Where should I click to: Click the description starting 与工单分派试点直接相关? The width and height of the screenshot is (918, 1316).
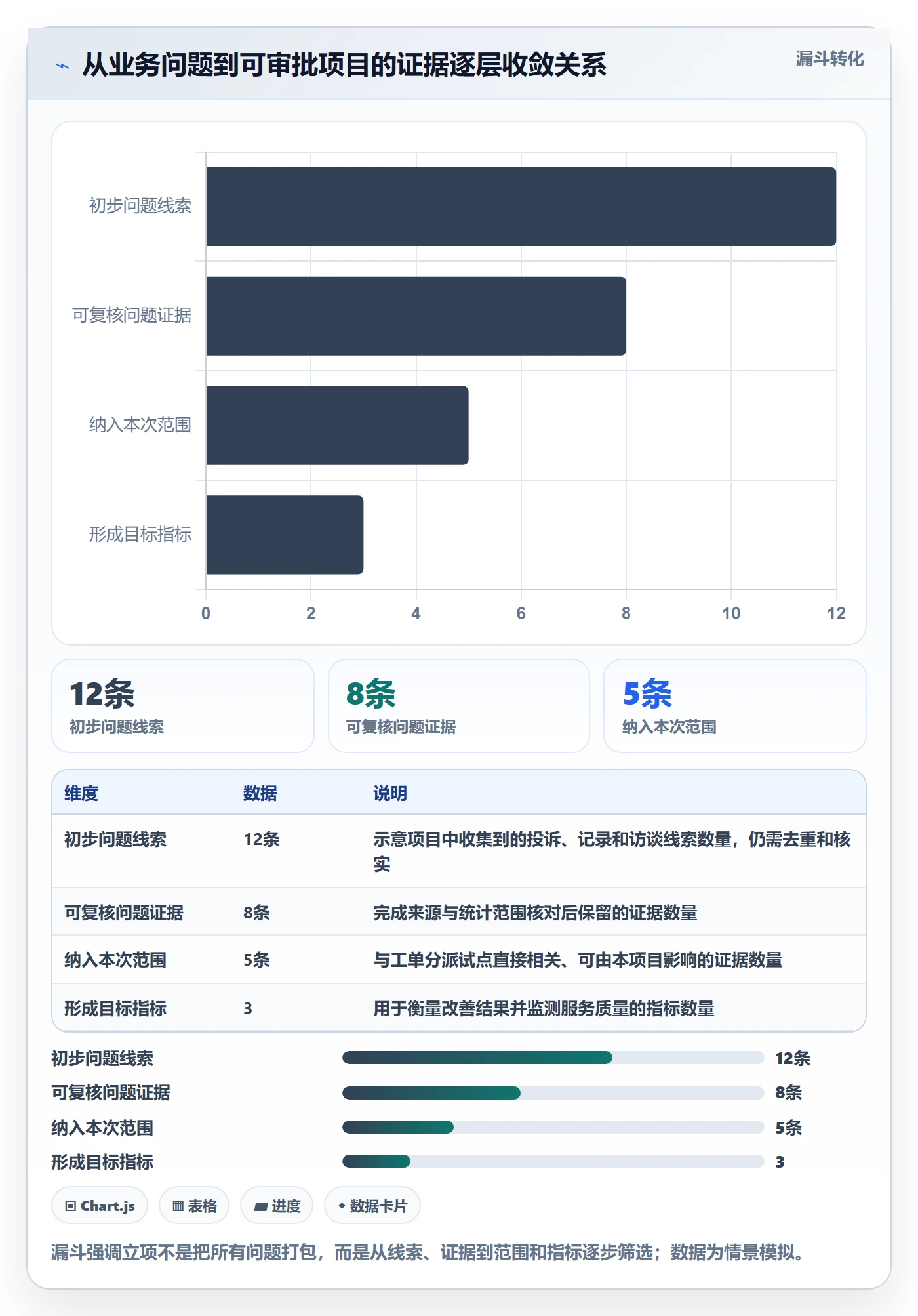click(578, 960)
